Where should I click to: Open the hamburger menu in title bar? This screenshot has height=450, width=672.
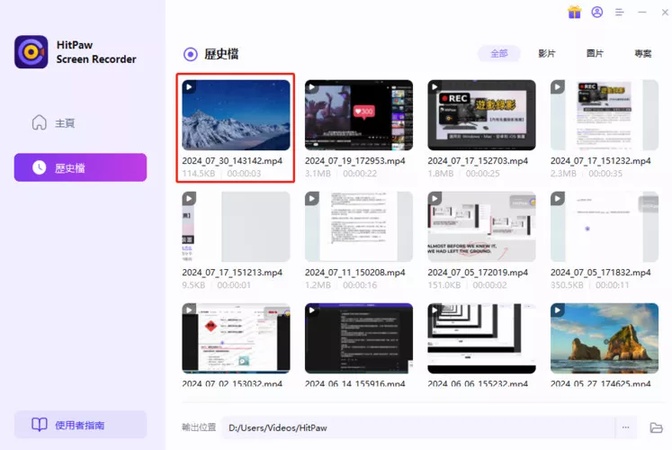pos(620,12)
